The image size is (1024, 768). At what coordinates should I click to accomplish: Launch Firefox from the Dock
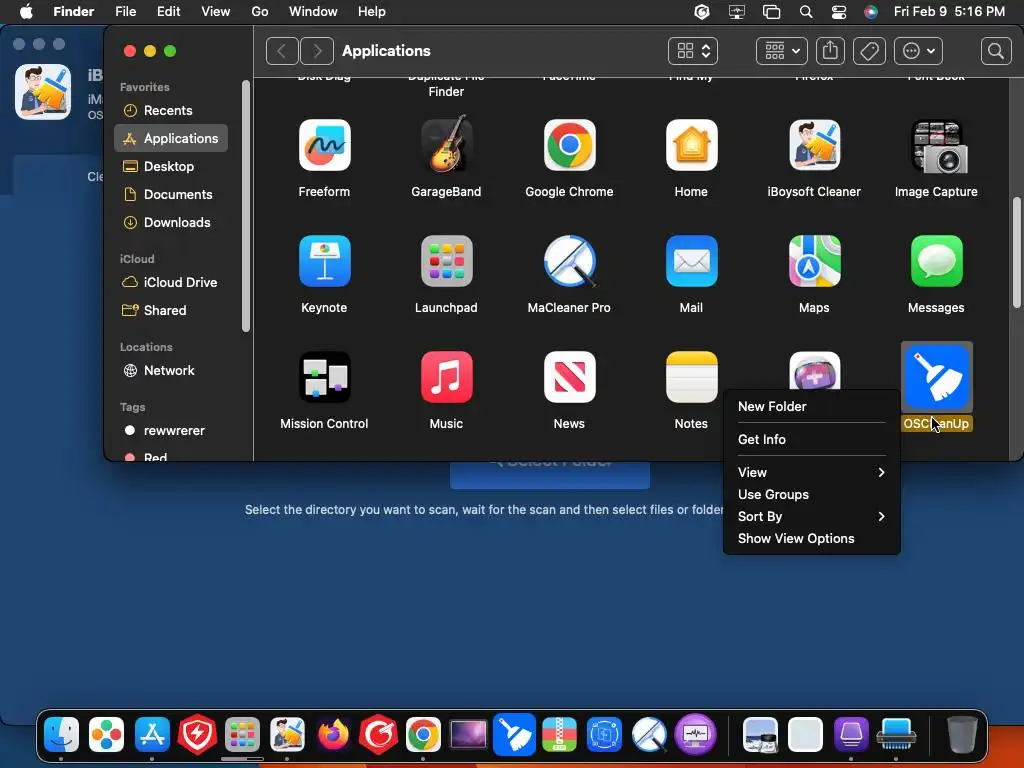coord(333,735)
